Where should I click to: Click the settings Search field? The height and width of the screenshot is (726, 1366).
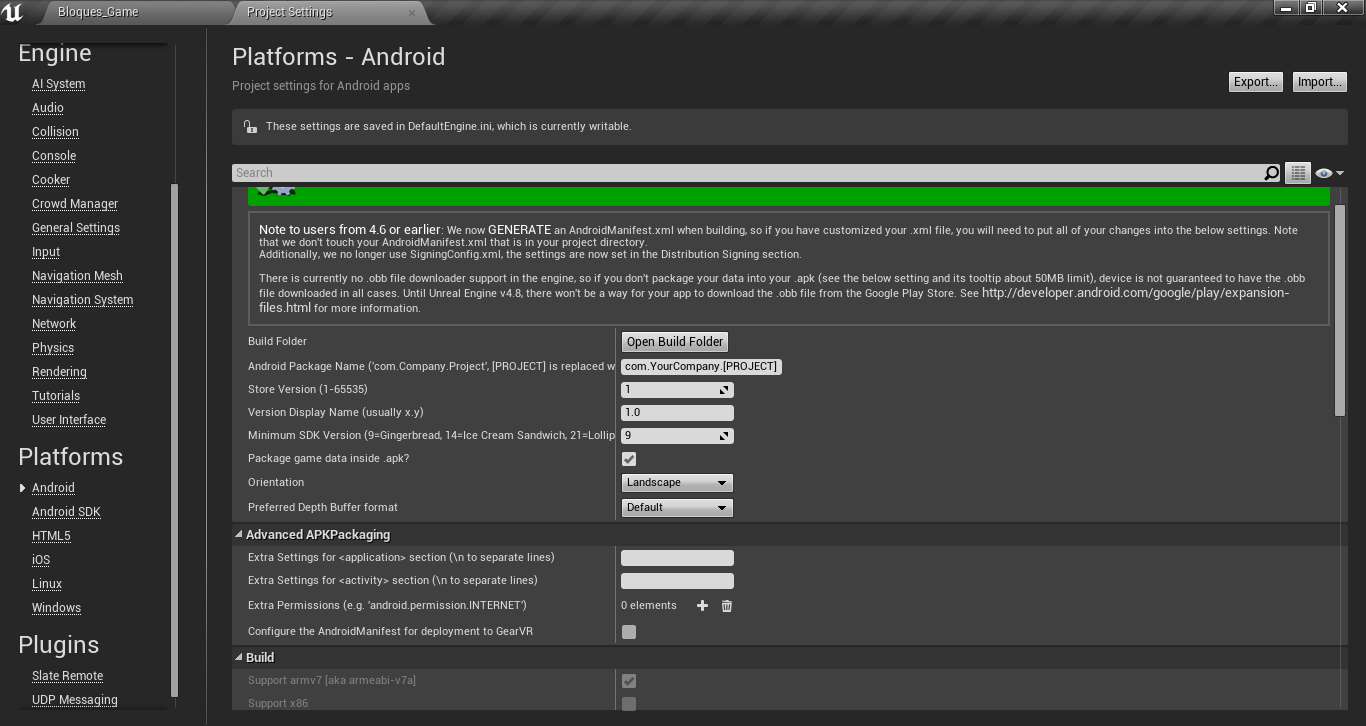[x=747, y=173]
